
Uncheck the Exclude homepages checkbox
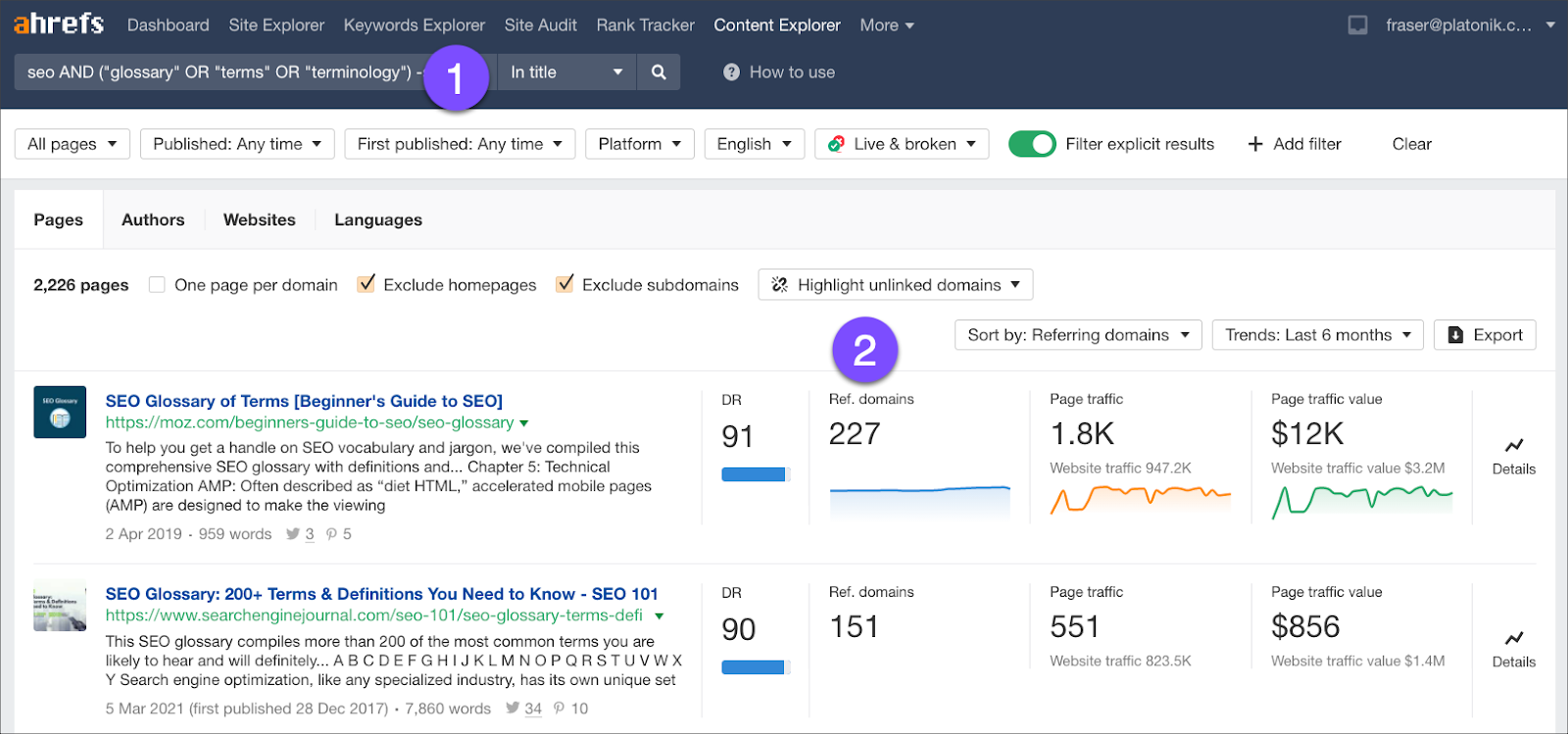[x=367, y=284]
